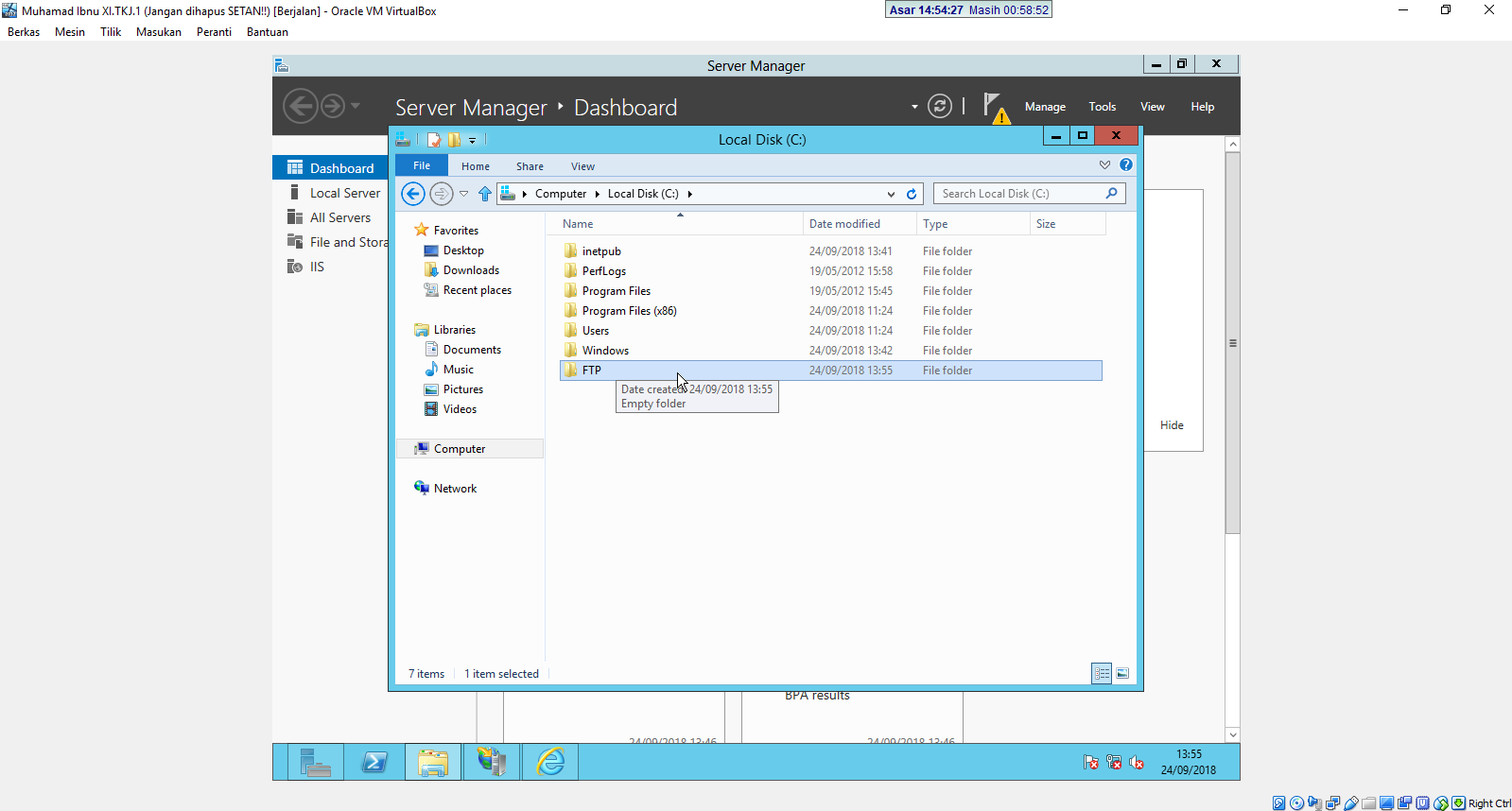Select the Windows folder
The width and height of the screenshot is (1512, 811).
605,351
